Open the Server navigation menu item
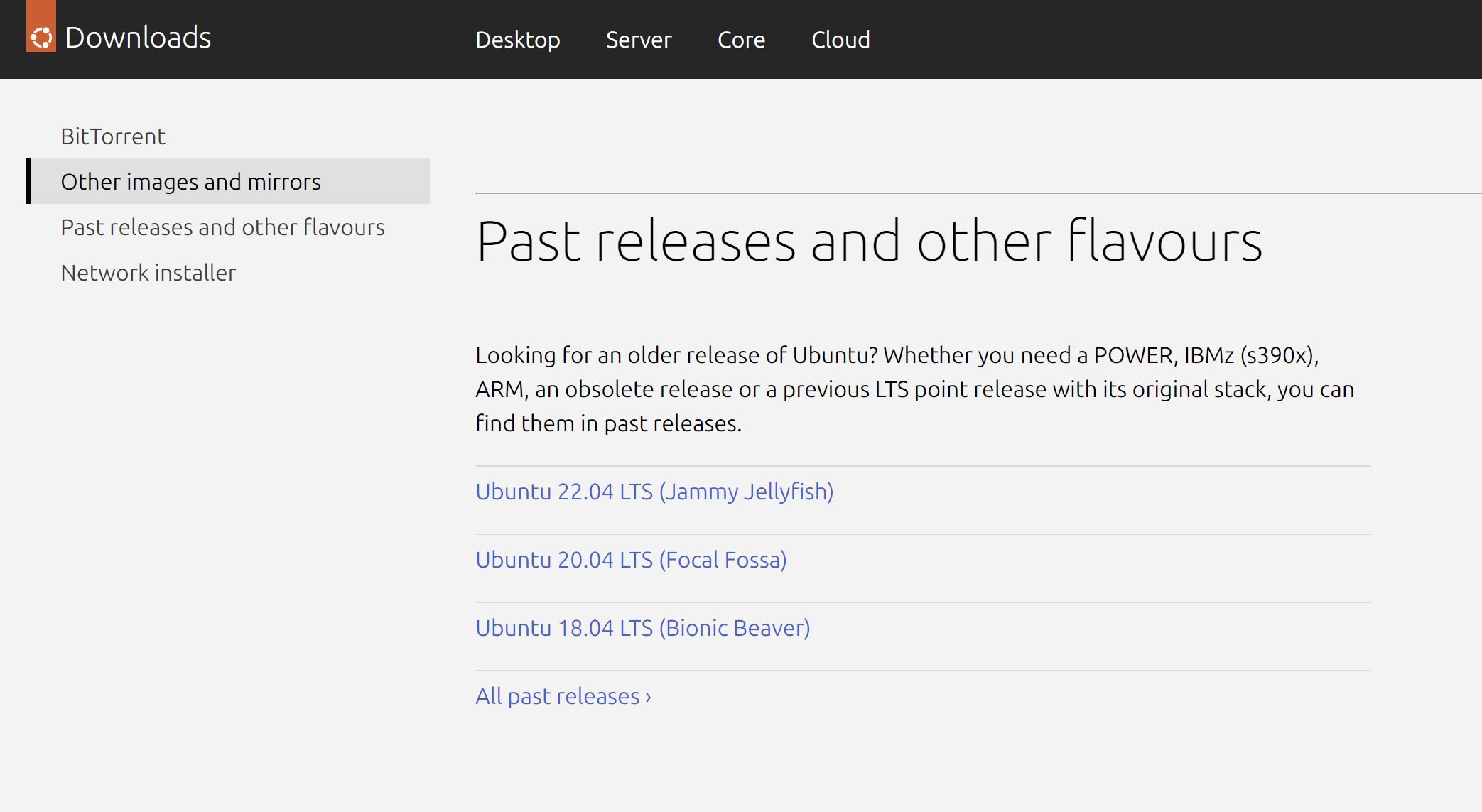This screenshot has width=1482, height=812. click(638, 40)
